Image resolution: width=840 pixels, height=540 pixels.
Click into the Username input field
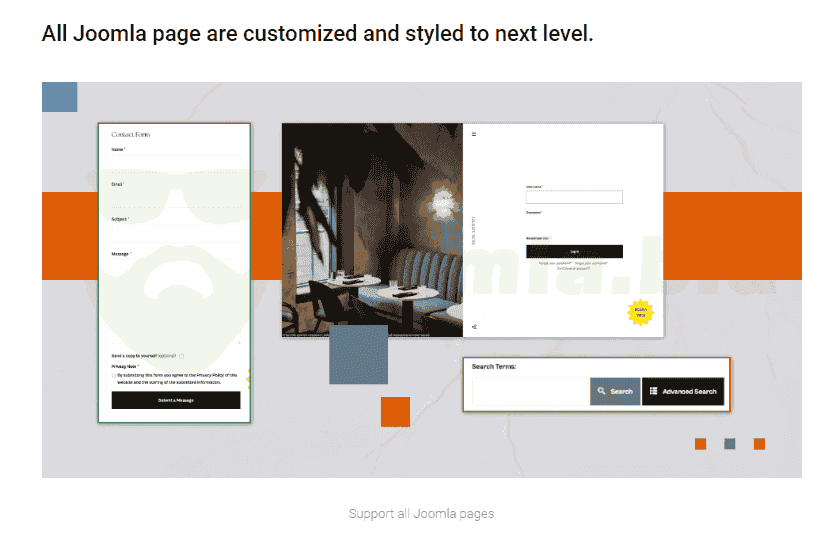click(x=574, y=197)
